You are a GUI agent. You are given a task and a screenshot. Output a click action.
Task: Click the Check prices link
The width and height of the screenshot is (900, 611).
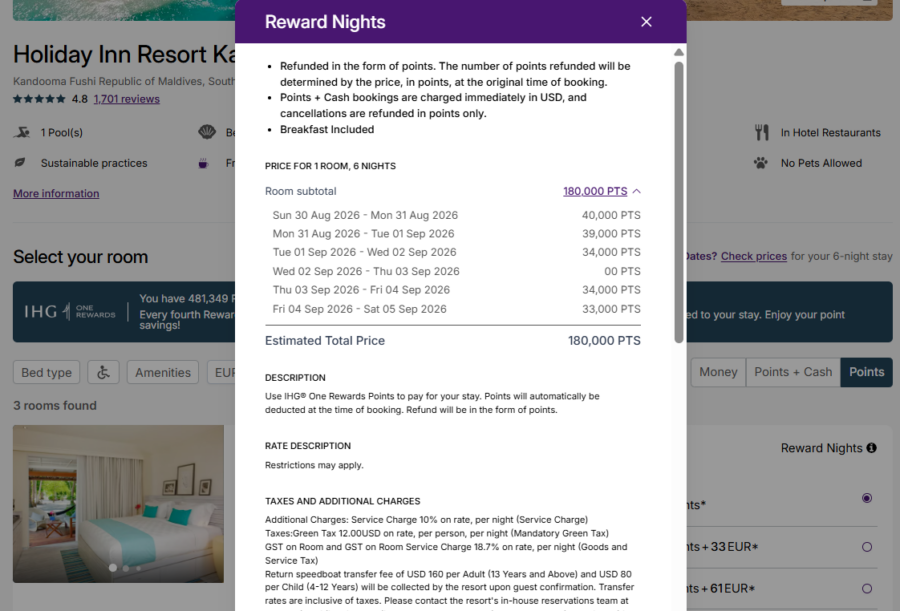(x=754, y=256)
